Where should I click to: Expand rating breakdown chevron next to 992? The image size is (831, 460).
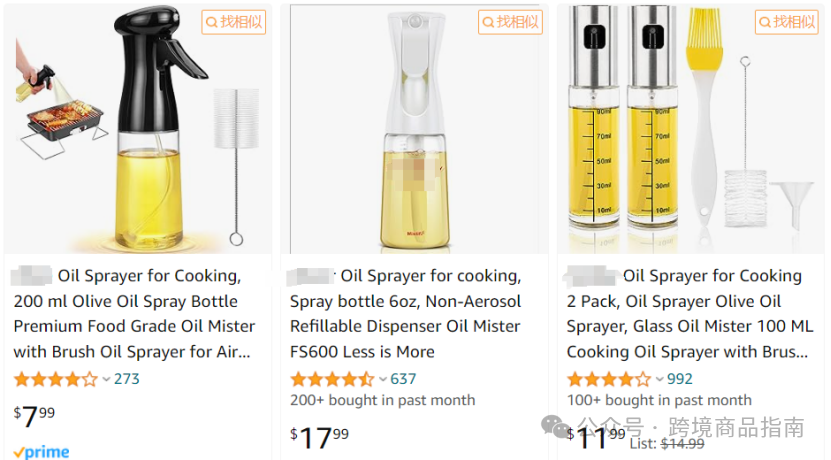[x=659, y=379]
